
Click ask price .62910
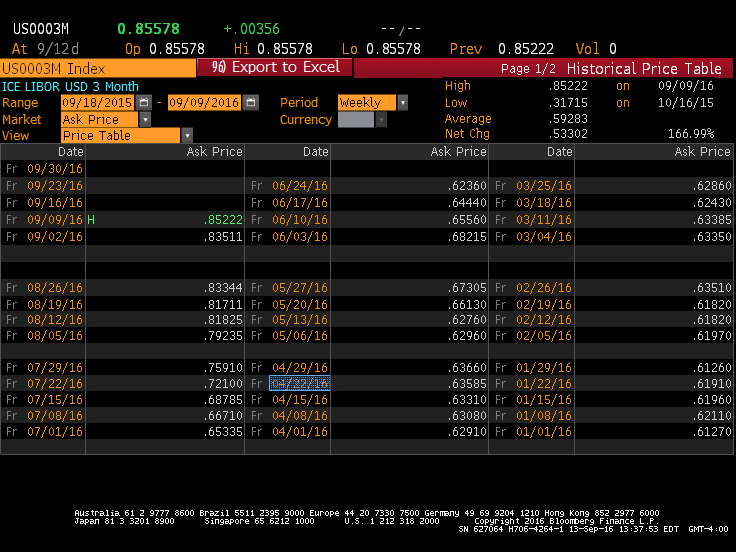pyautogui.click(x=467, y=431)
